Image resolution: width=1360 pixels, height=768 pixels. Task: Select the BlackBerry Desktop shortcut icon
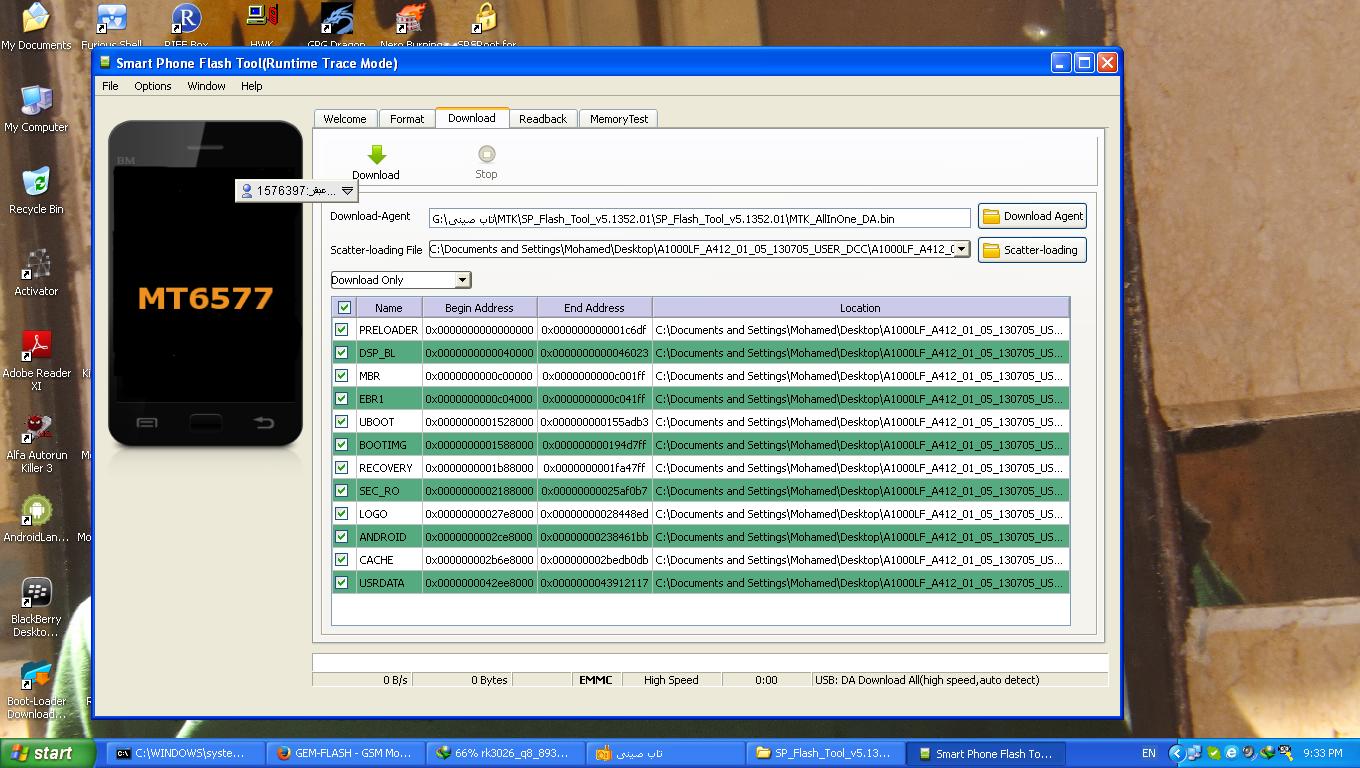tap(36, 593)
